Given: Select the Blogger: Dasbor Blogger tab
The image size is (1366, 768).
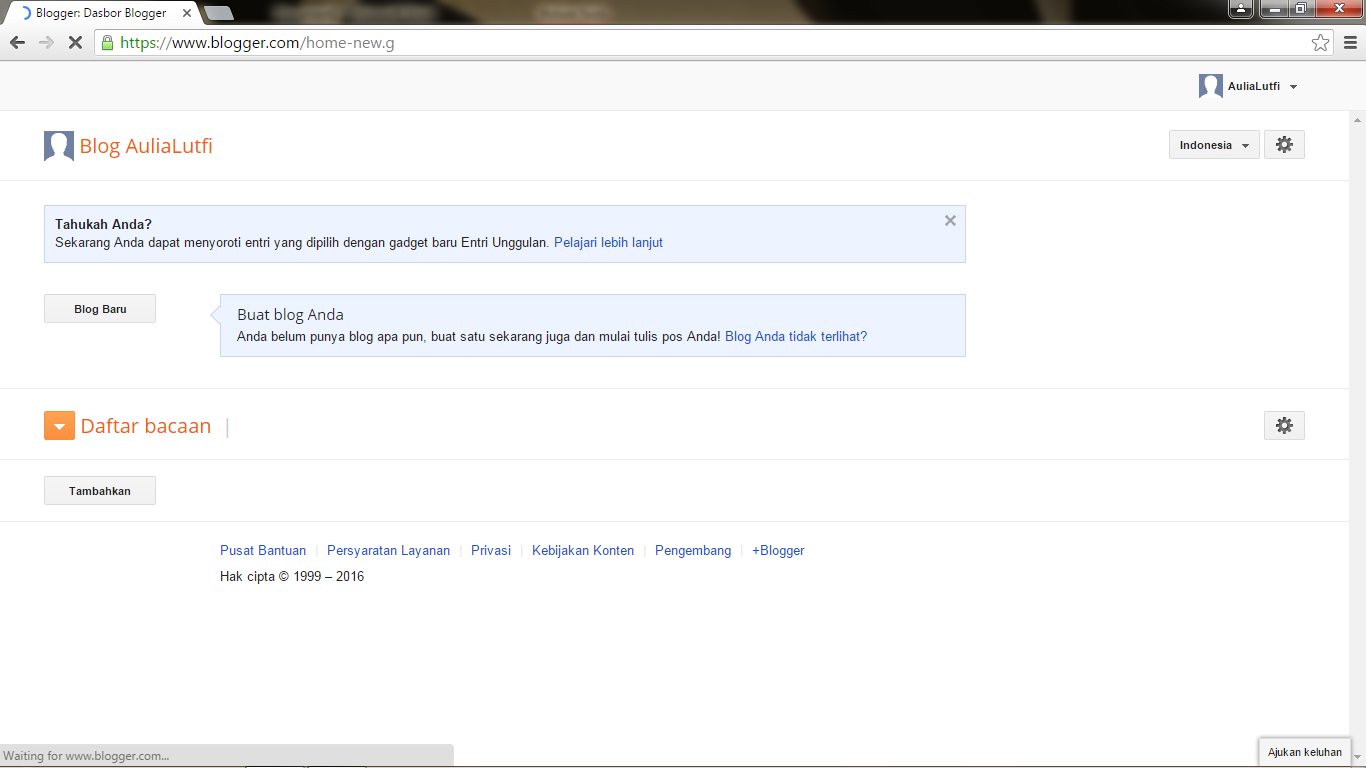Looking at the screenshot, I should tap(101, 13).
